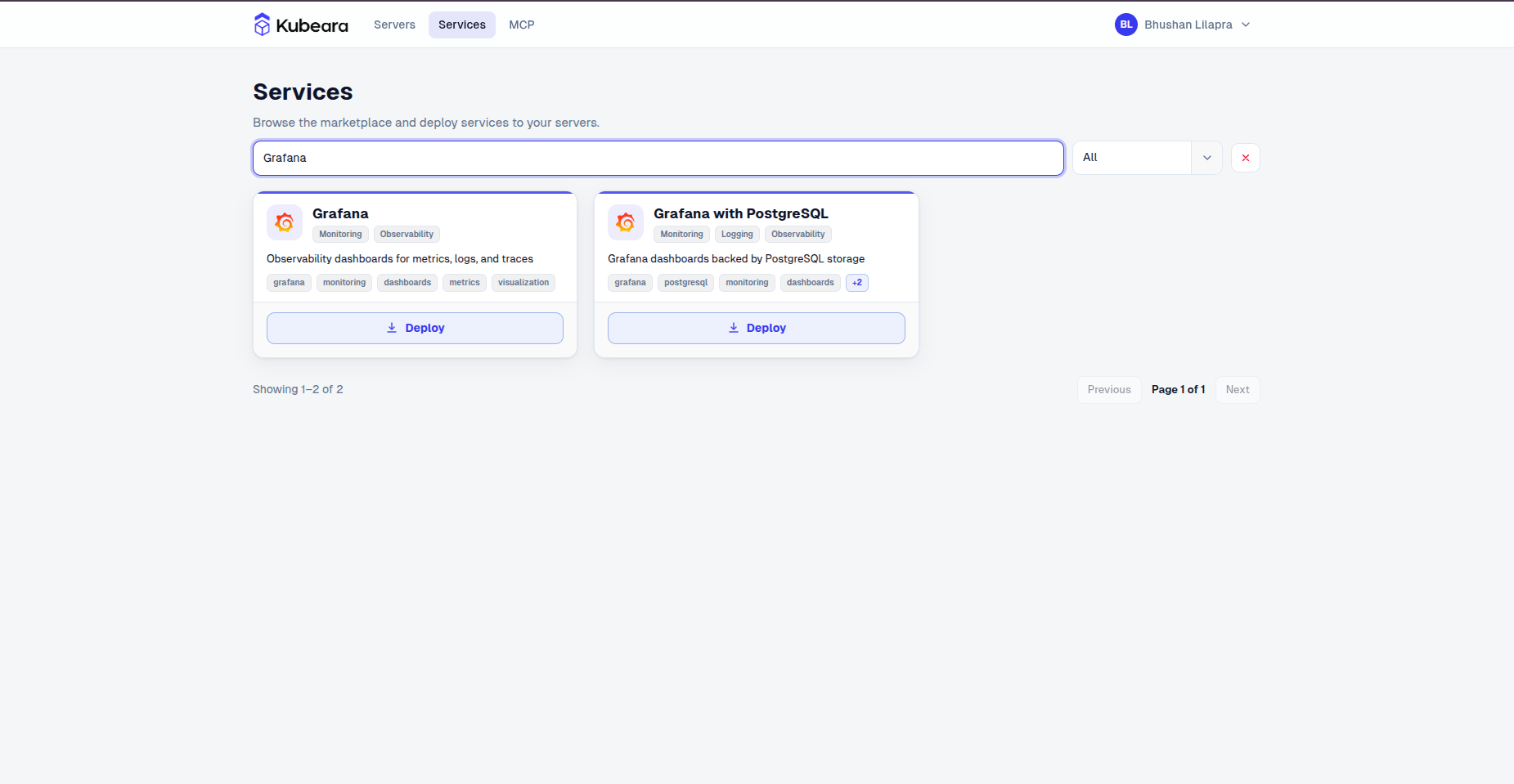Click Logging badge on PostgreSQL card

[737, 235]
